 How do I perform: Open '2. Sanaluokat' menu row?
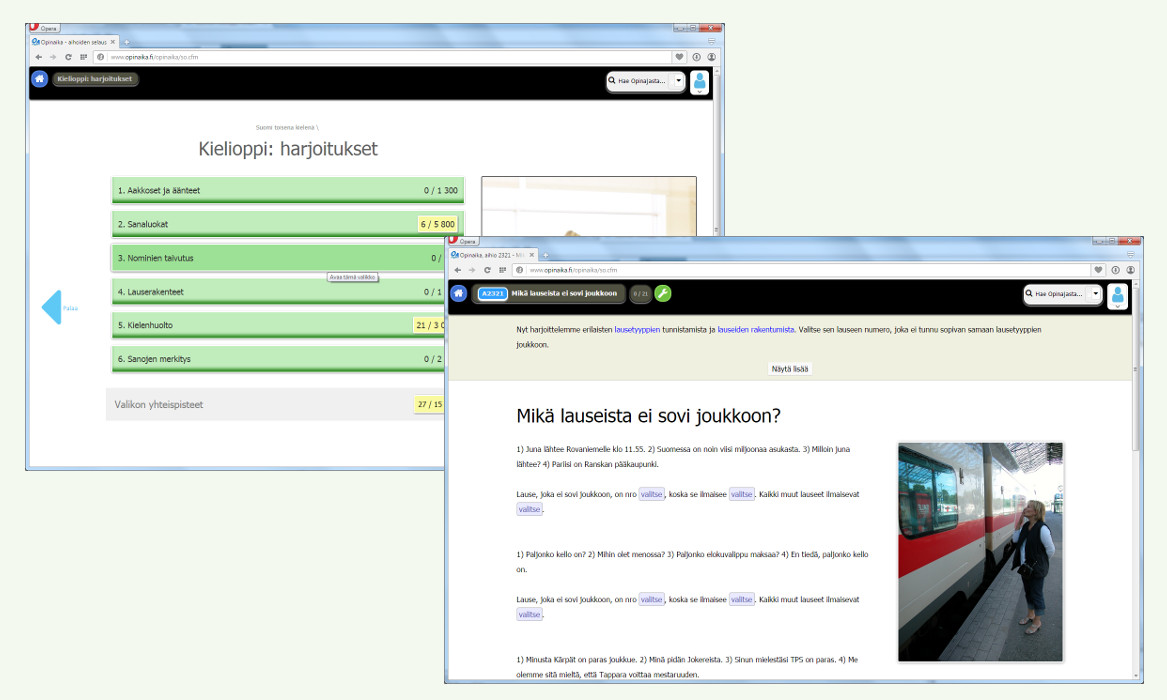point(288,224)
